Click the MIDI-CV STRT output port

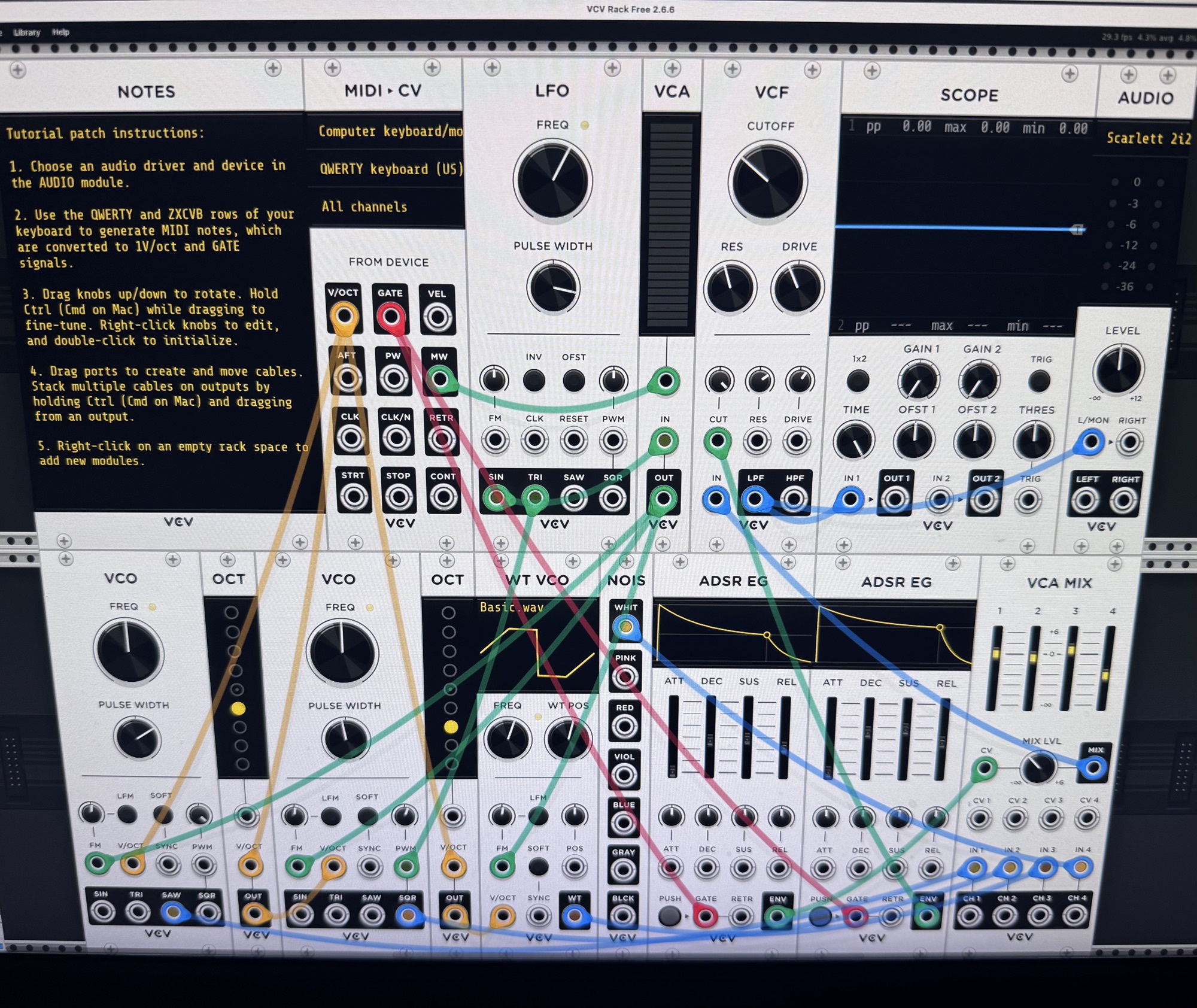pyautogui.click(x=353, y=497)
